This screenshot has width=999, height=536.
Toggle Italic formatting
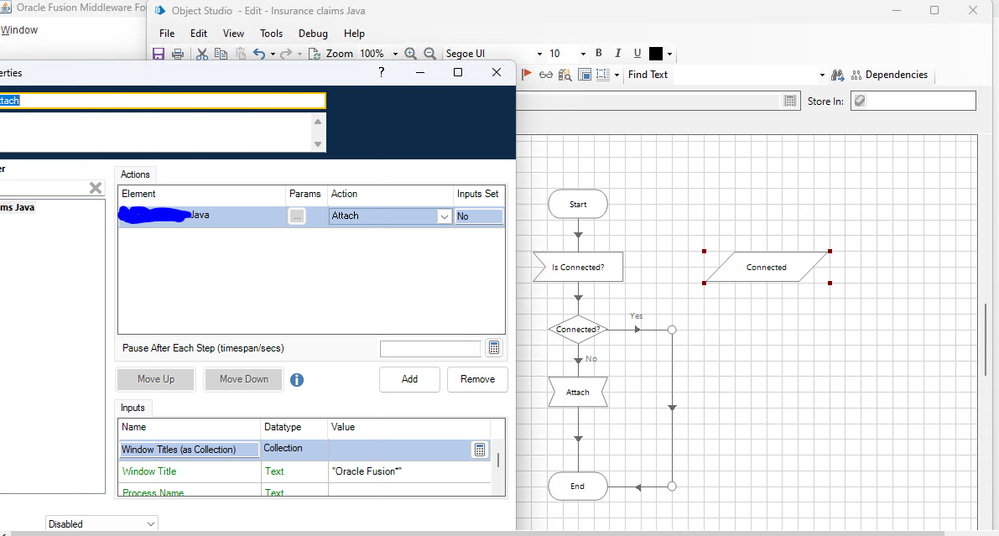(x=618, y=54)
